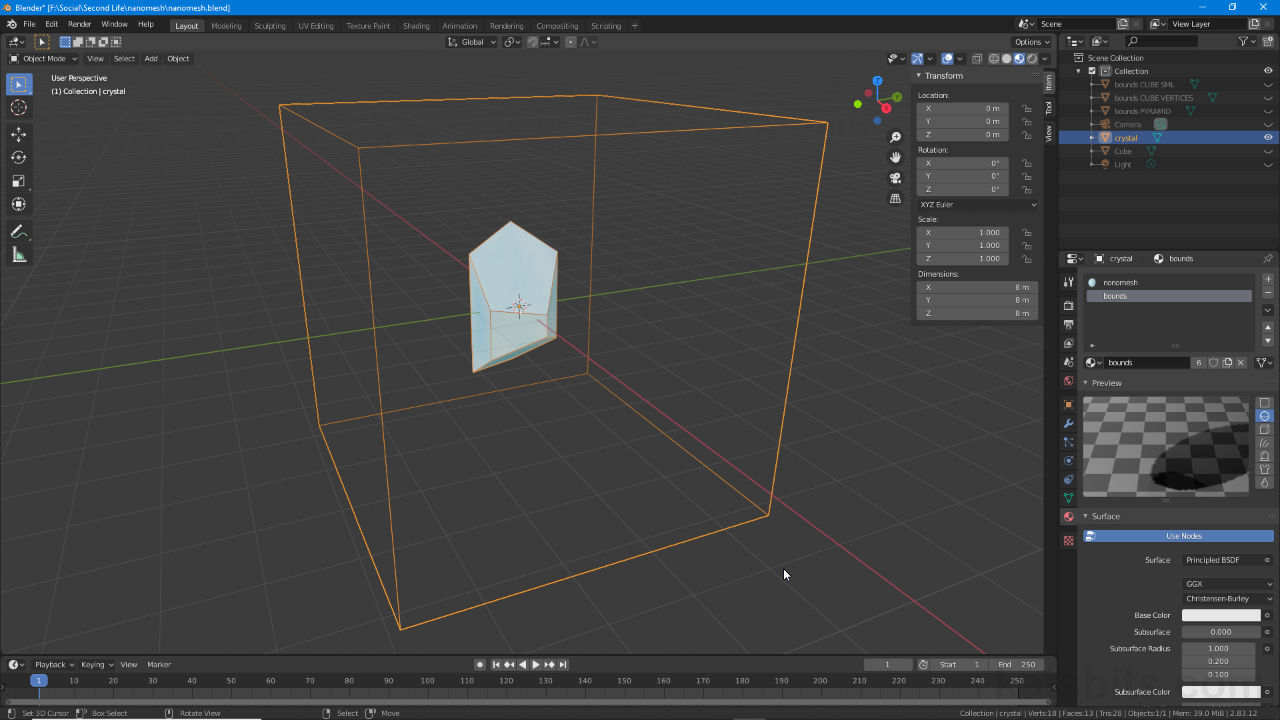
Task: Toggle fake user shield for bounds material
Action: coord(1214,363)
